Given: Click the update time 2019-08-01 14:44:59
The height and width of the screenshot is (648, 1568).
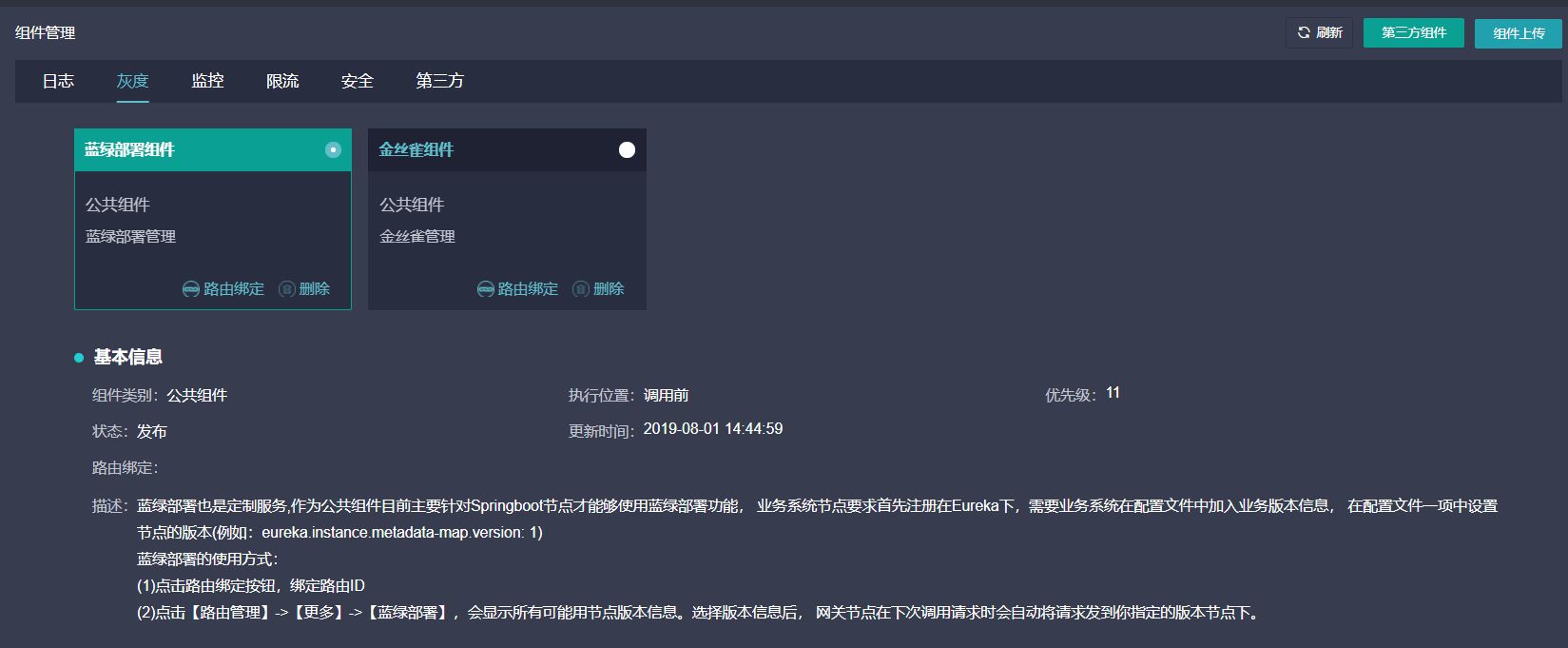Looking at the screenshot, I should pos(713,429).
